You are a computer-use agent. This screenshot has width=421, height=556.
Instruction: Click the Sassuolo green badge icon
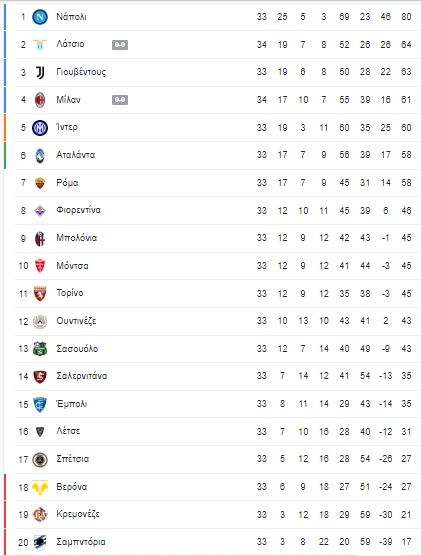40,349
